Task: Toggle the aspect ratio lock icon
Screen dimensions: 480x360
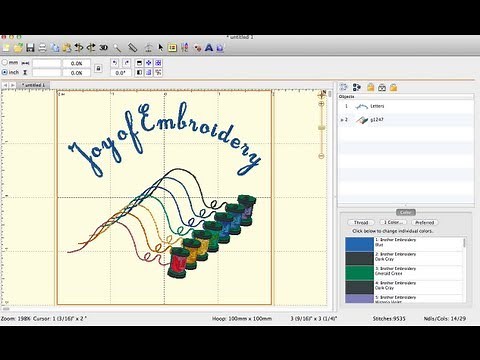Action: click(x=98, y=68)
